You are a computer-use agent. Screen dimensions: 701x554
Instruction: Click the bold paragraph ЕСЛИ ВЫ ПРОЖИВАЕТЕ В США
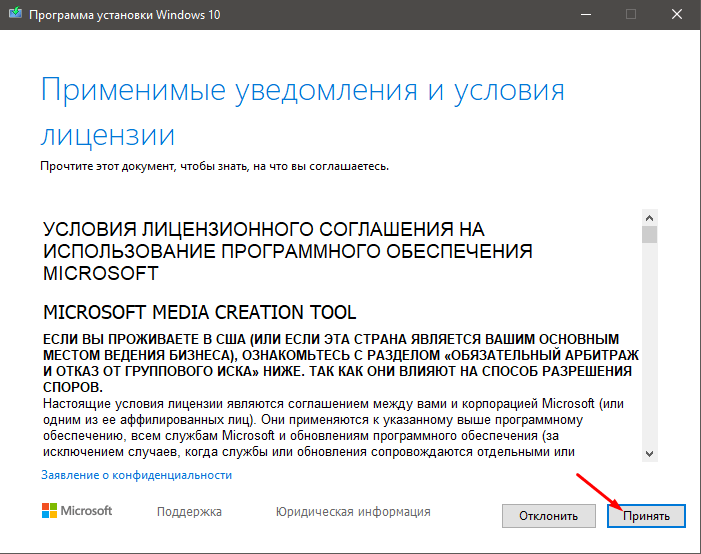pyautogui.click(x=341, y=363)
